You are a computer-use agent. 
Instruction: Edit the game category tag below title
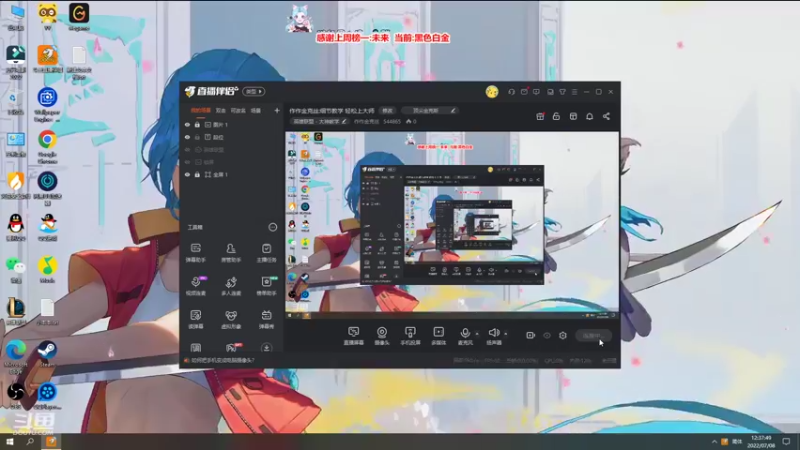319,122
